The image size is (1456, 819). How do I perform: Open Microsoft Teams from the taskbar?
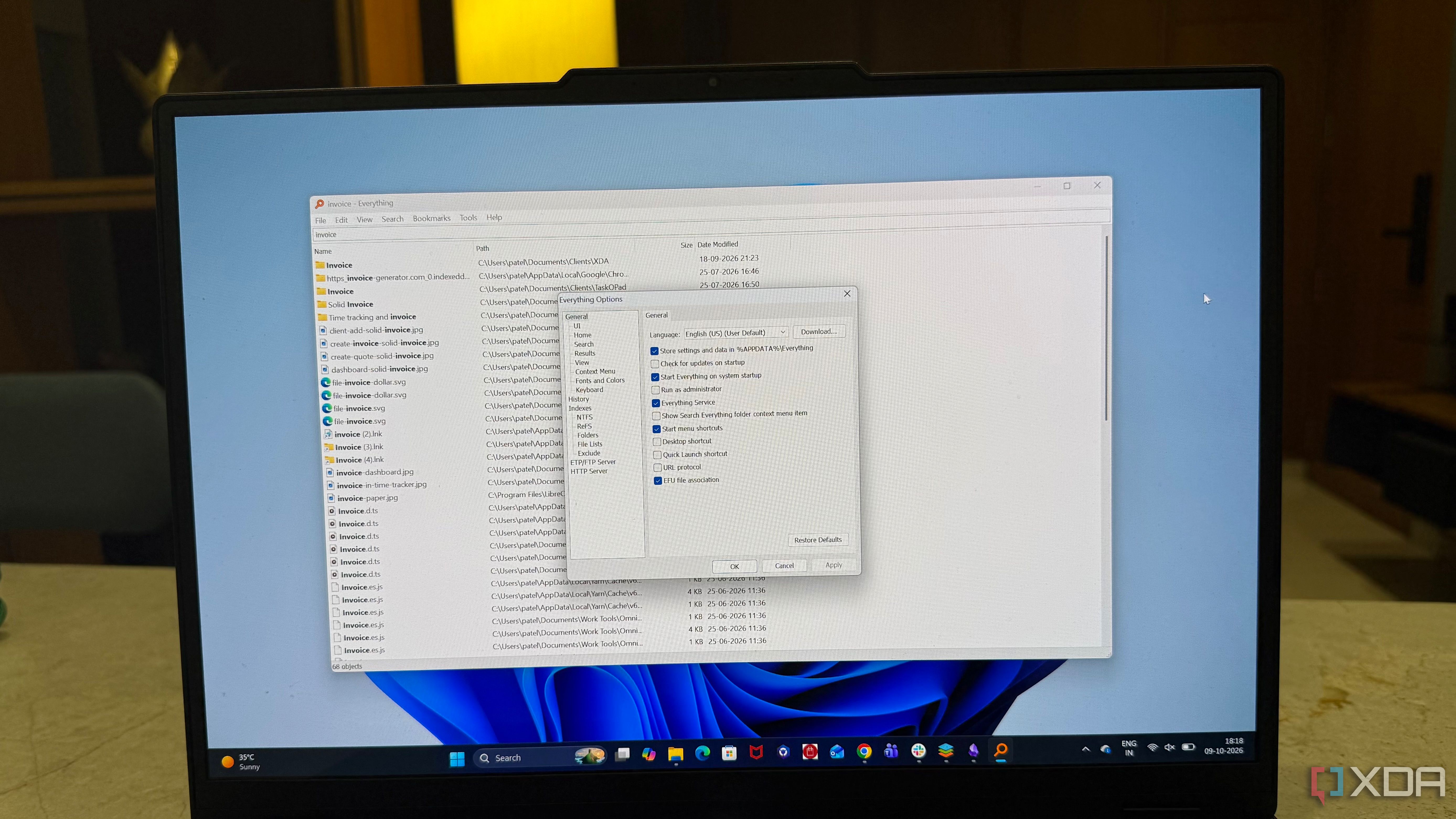click(x=891, y=751)
